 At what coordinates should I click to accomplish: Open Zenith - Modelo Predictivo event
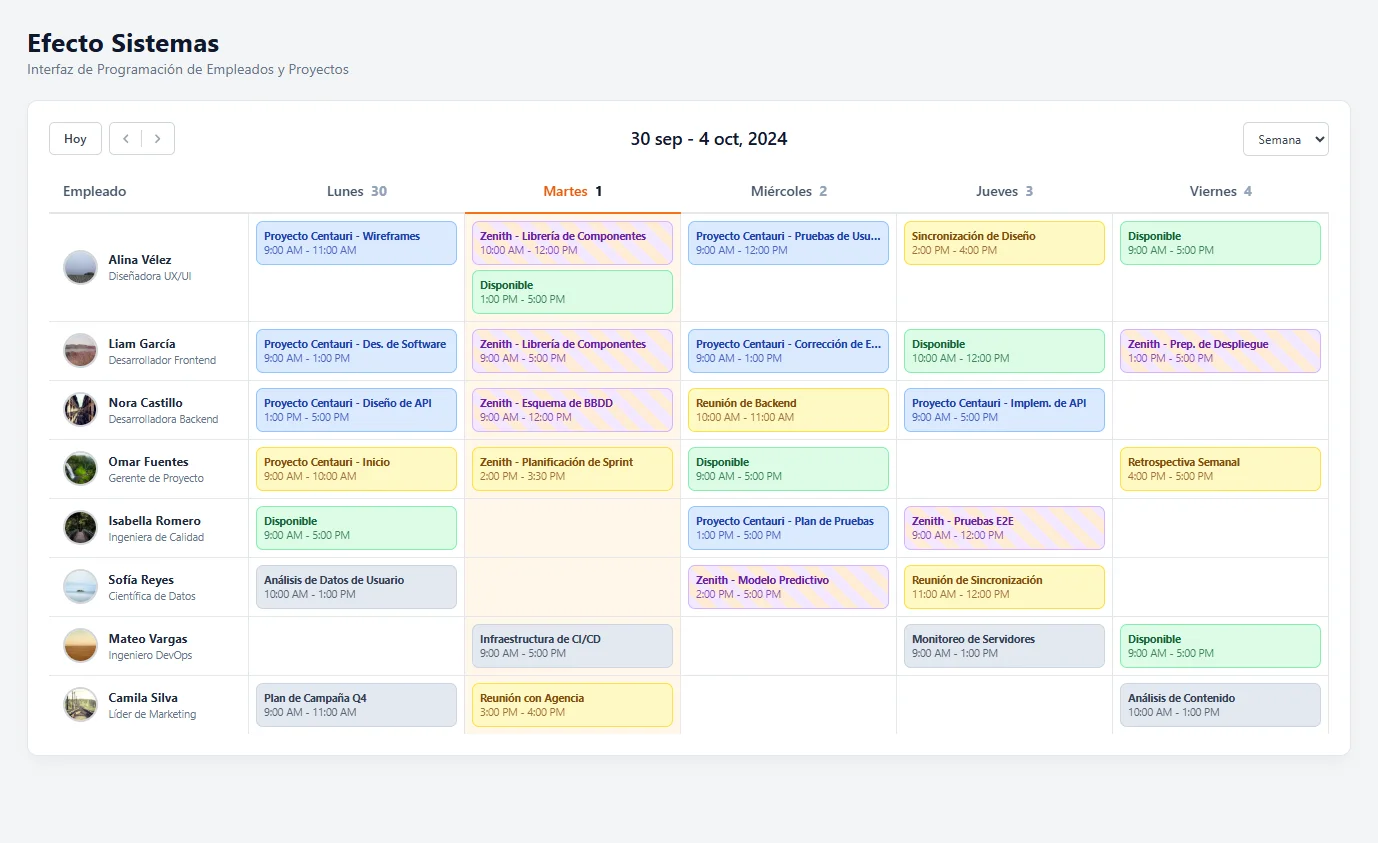coord(788,587)
